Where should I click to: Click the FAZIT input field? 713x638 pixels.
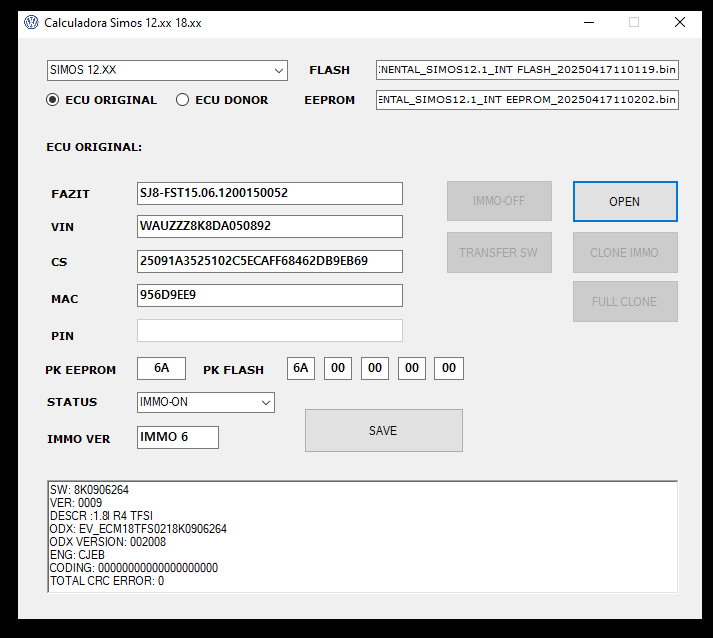(x=270, y=193)
